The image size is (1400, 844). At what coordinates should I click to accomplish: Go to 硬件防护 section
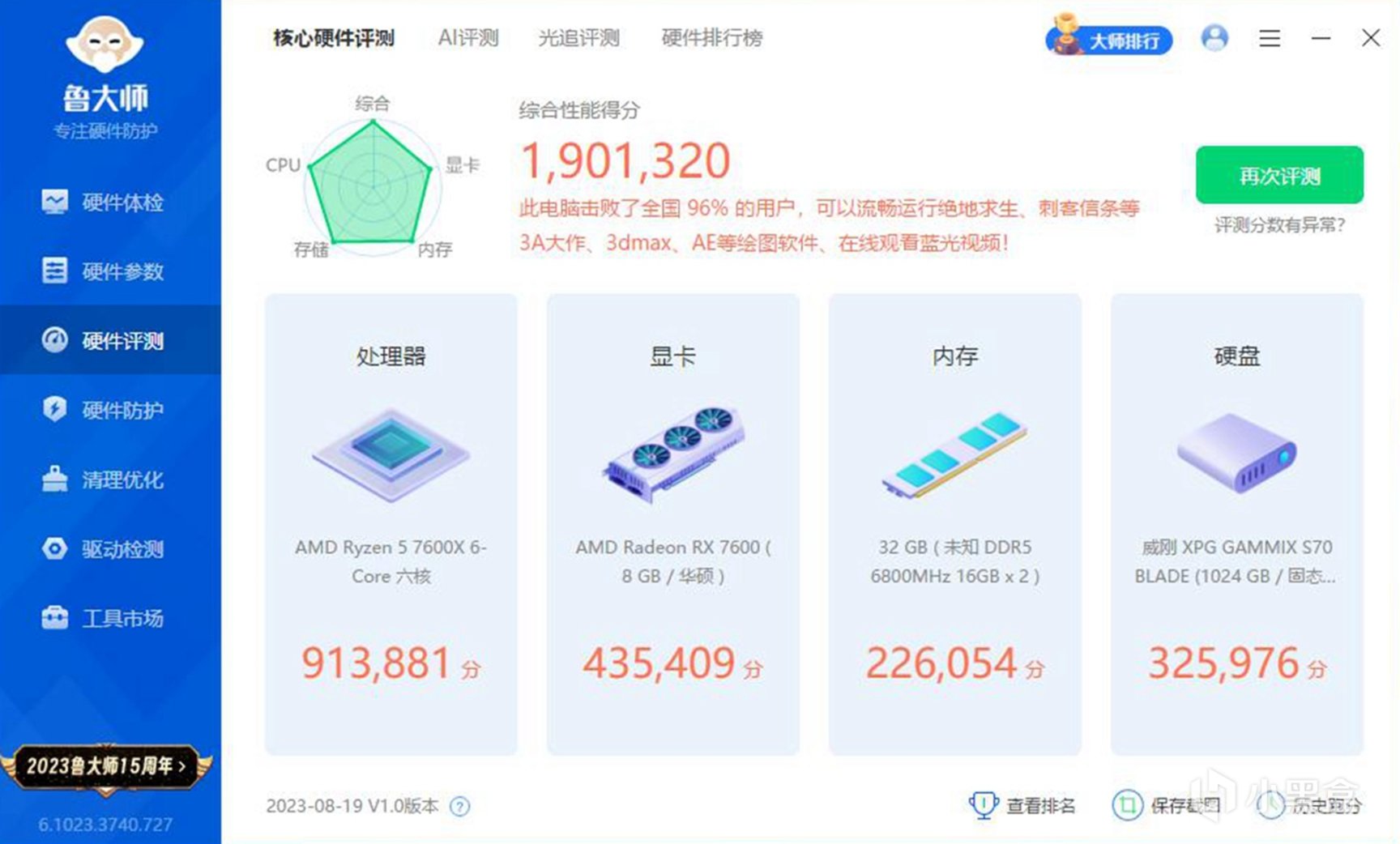click(x=110, y=410)
